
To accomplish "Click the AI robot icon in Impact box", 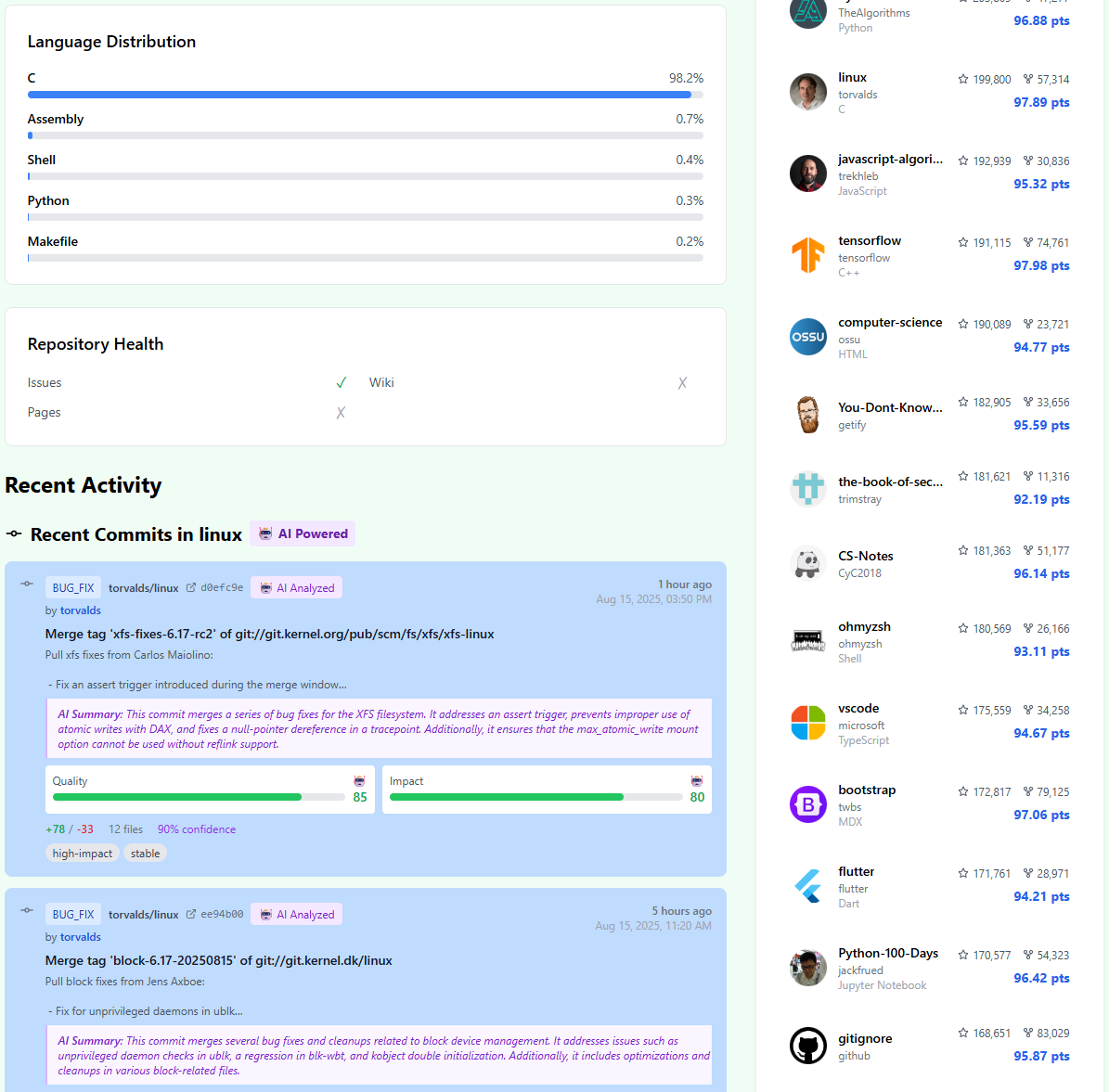I will point(697,781).
